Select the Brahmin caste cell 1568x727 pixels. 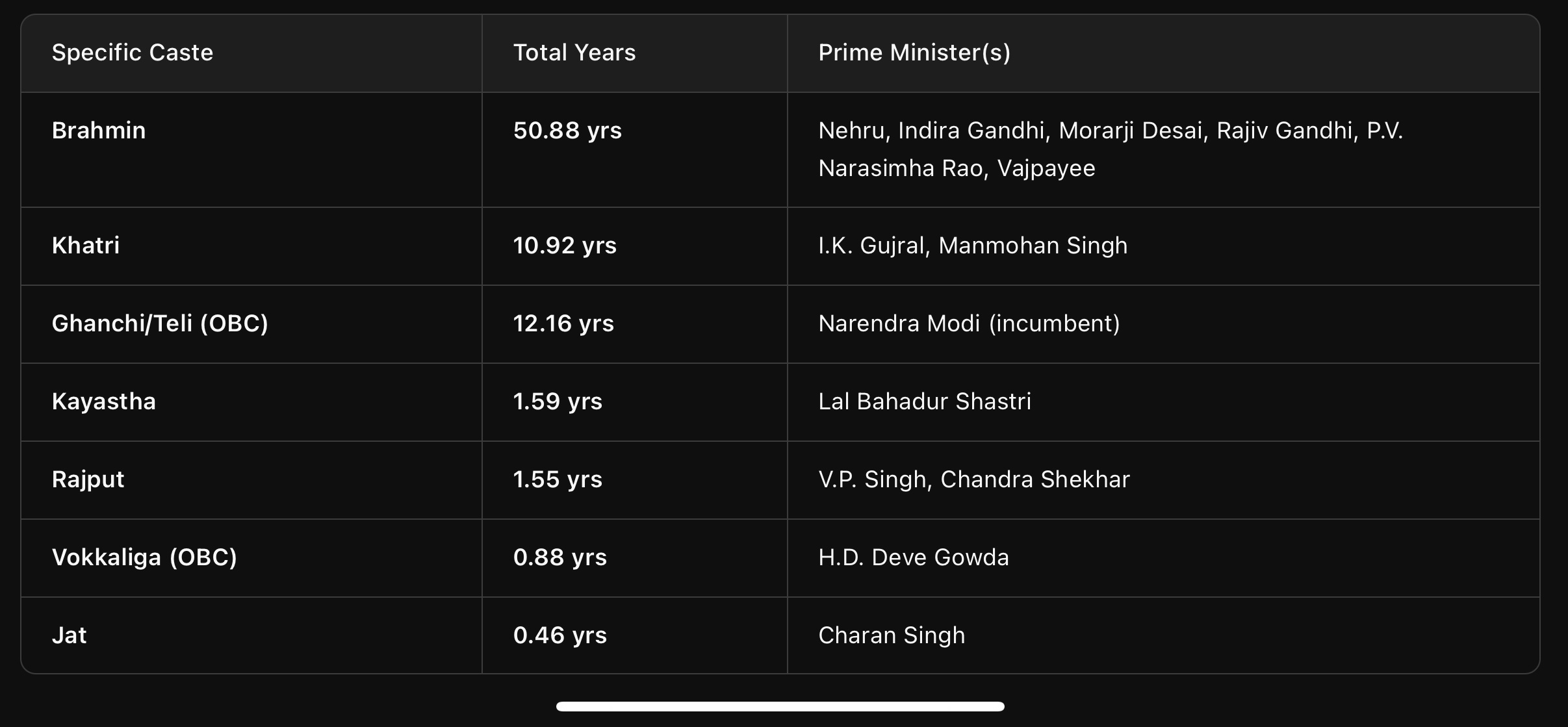99,131
